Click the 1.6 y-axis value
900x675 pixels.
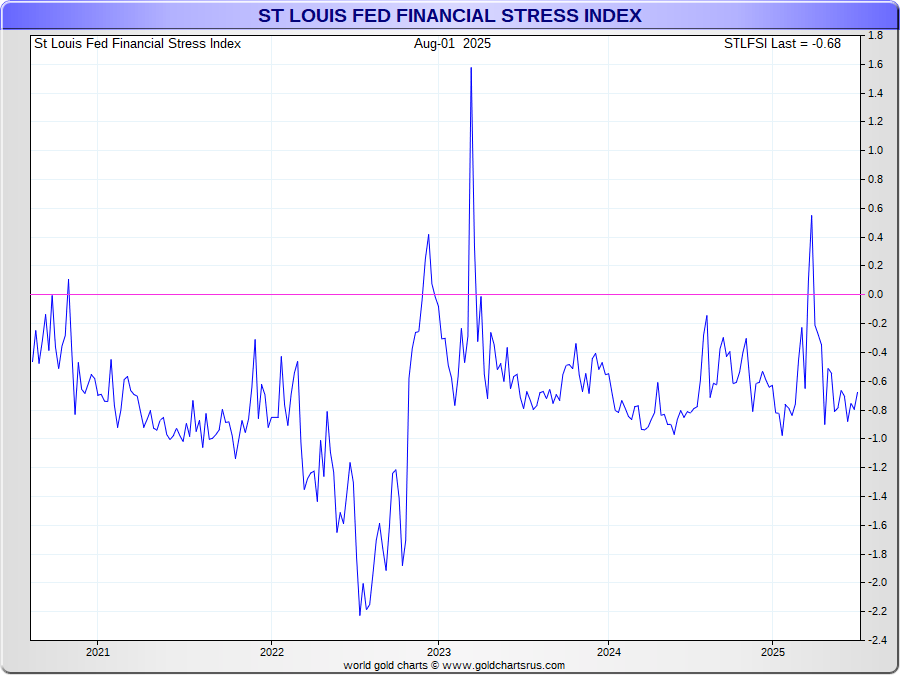pyautogui.click(x=876, y=64)
